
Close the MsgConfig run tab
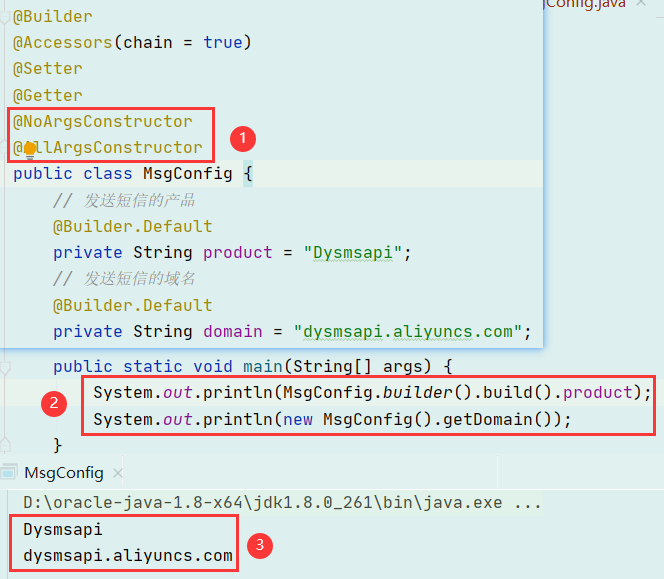click(x=118, y=473)
